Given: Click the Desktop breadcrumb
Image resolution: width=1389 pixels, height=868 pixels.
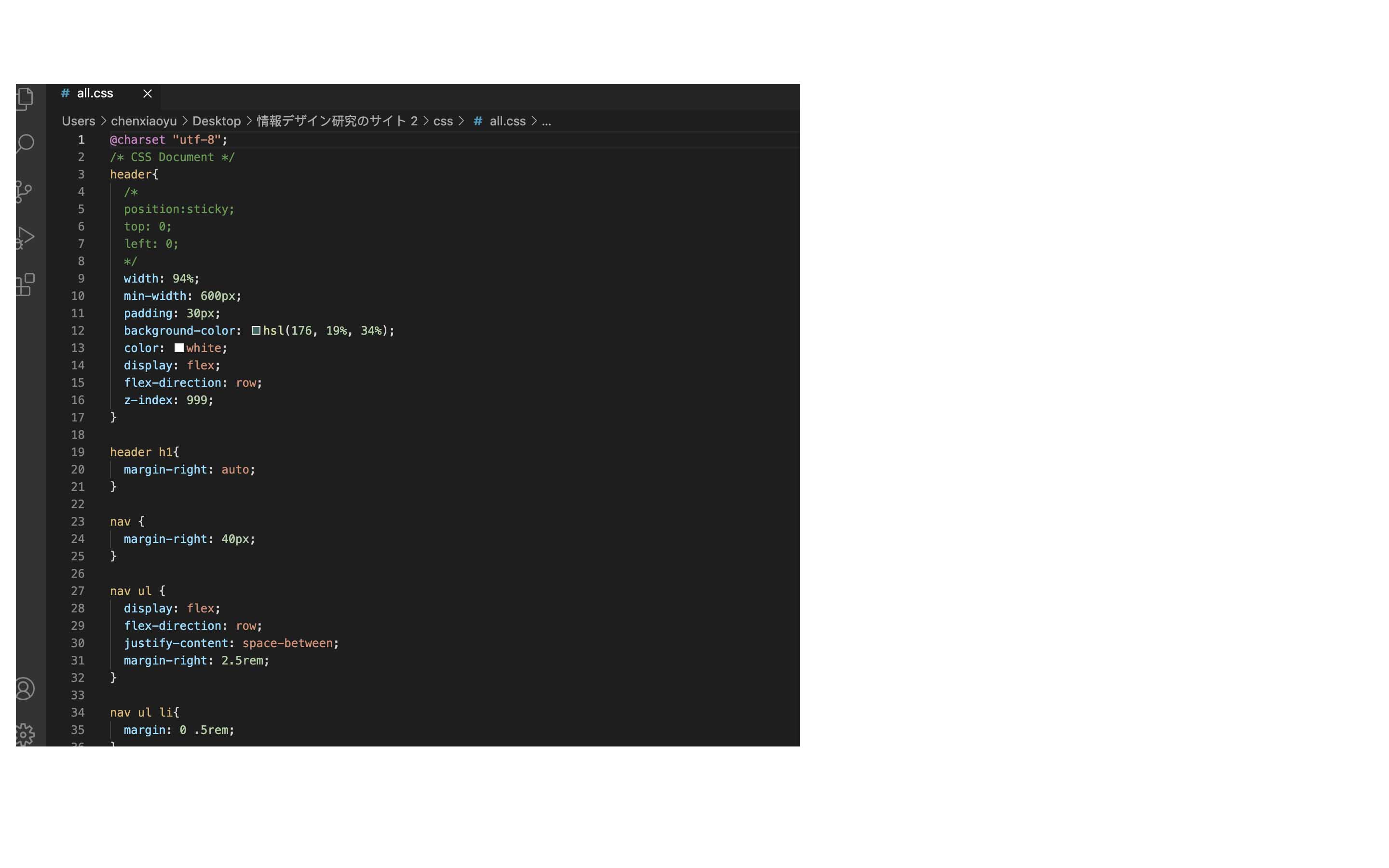Looking at the screenshot, I should [x=217, y=121].
